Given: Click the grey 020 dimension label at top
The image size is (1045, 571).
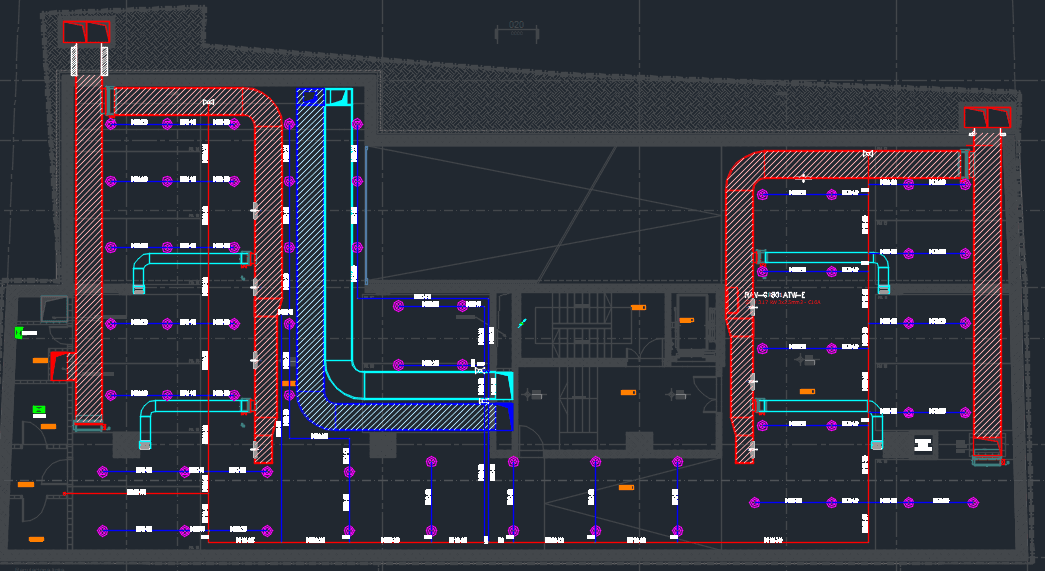Looking at the screenshot, I should (516, 26).
